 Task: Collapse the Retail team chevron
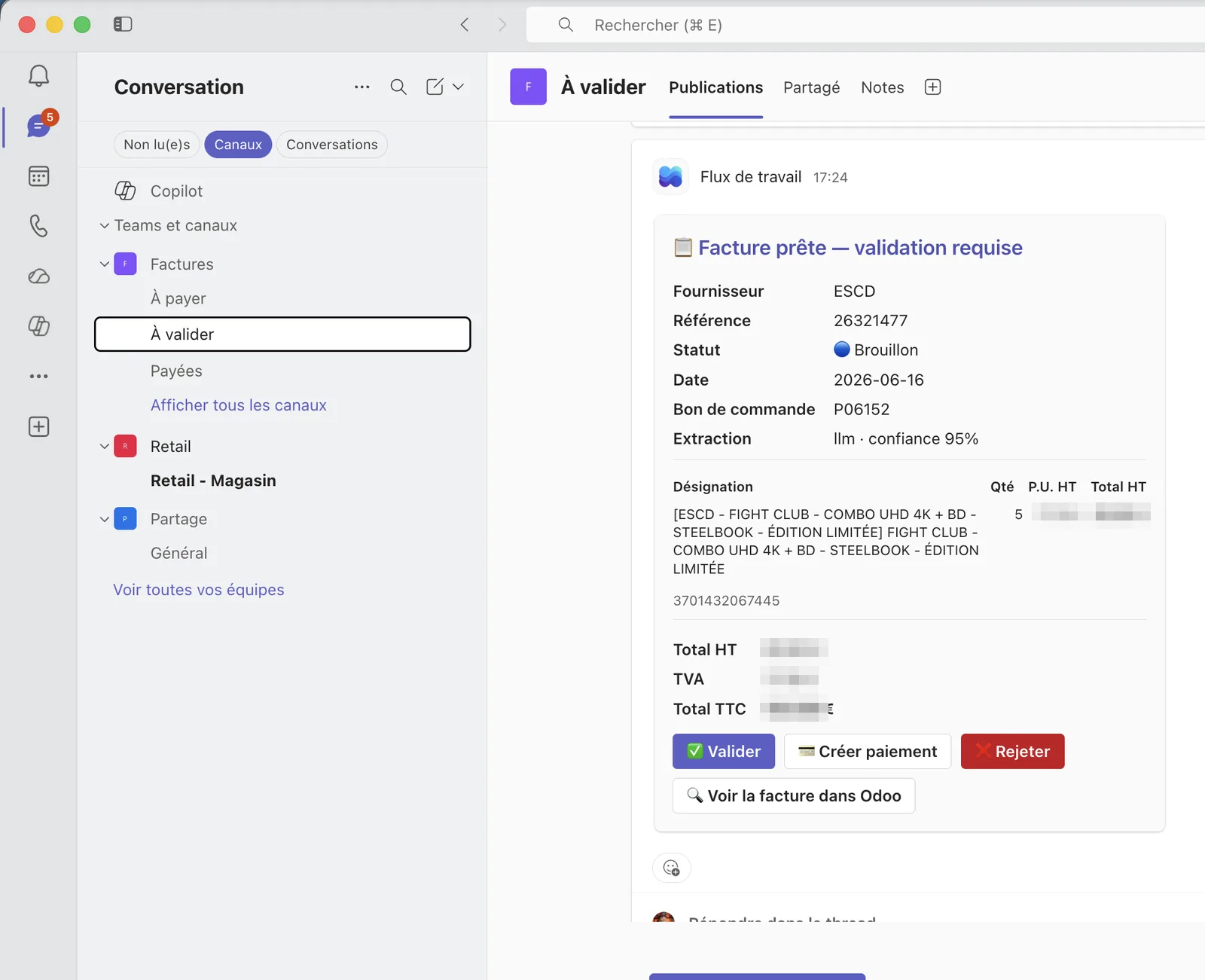[104, 446]
